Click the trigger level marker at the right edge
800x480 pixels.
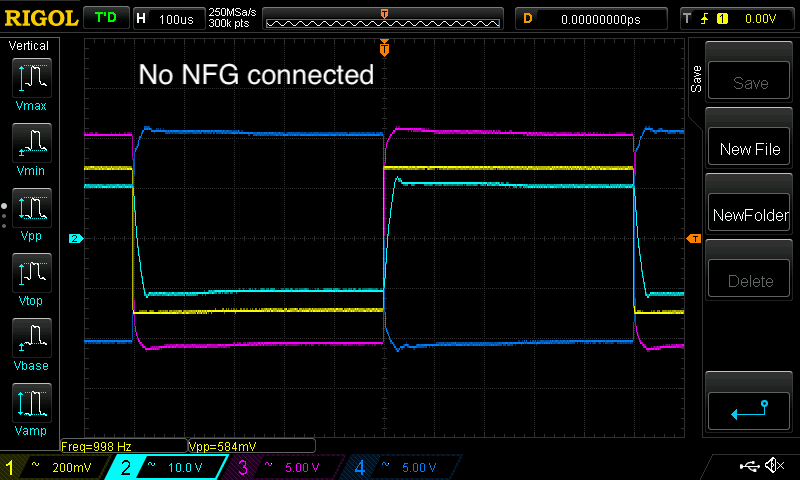coord(694,238)
